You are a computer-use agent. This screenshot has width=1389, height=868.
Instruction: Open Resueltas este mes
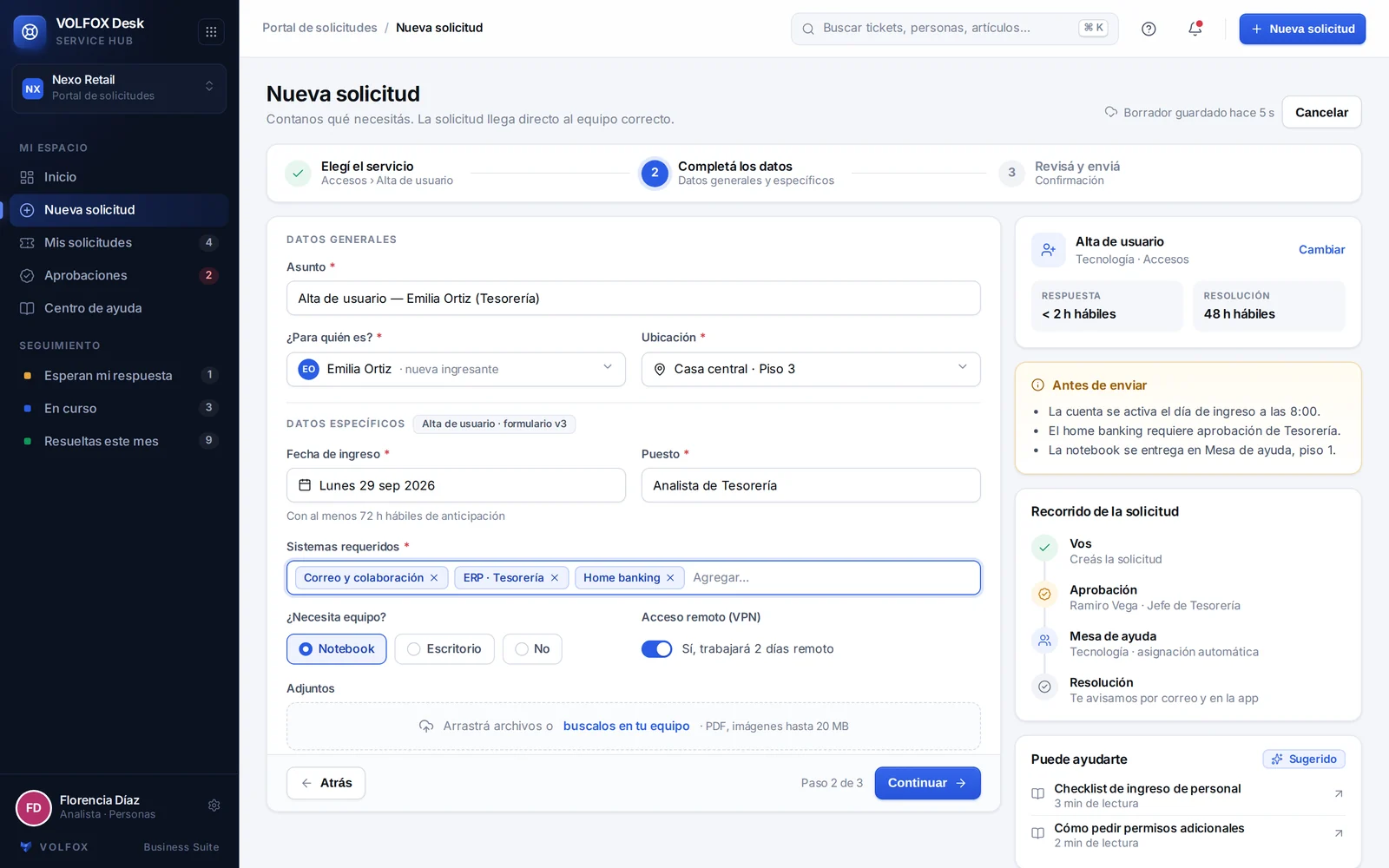119,442
